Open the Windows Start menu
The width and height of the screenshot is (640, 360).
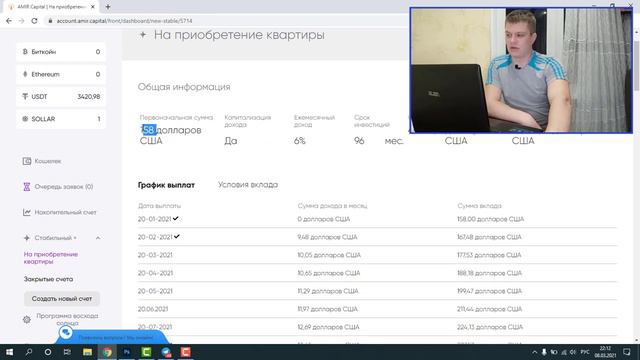click(9, 352)
